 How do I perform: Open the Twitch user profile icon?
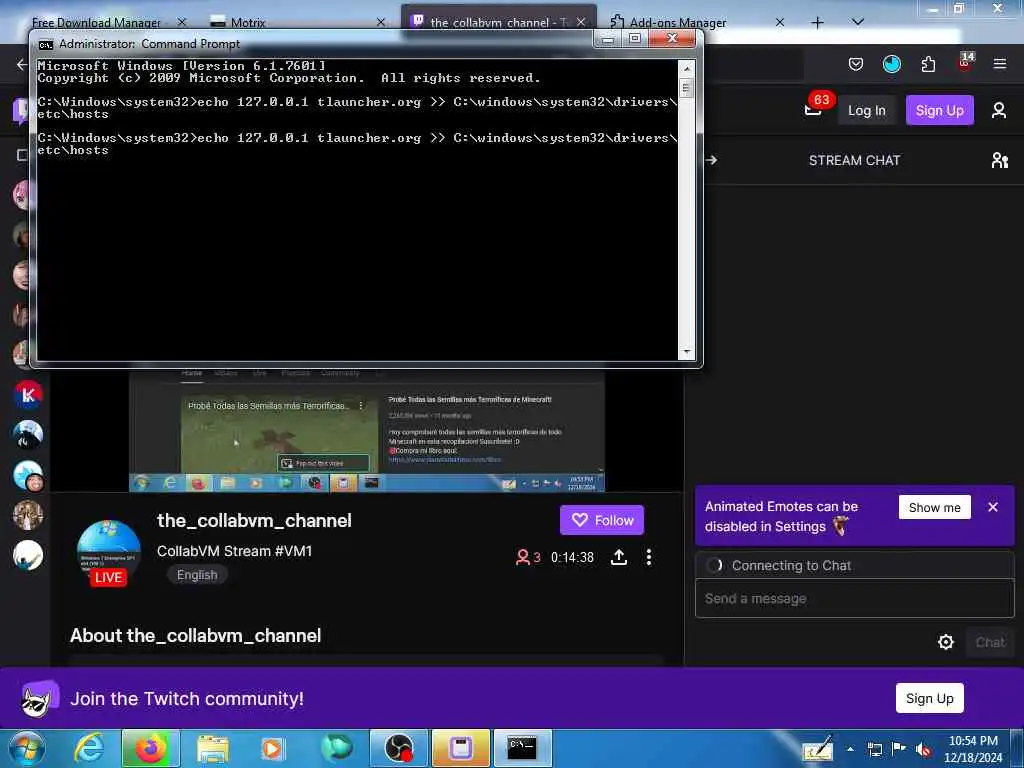999,110
